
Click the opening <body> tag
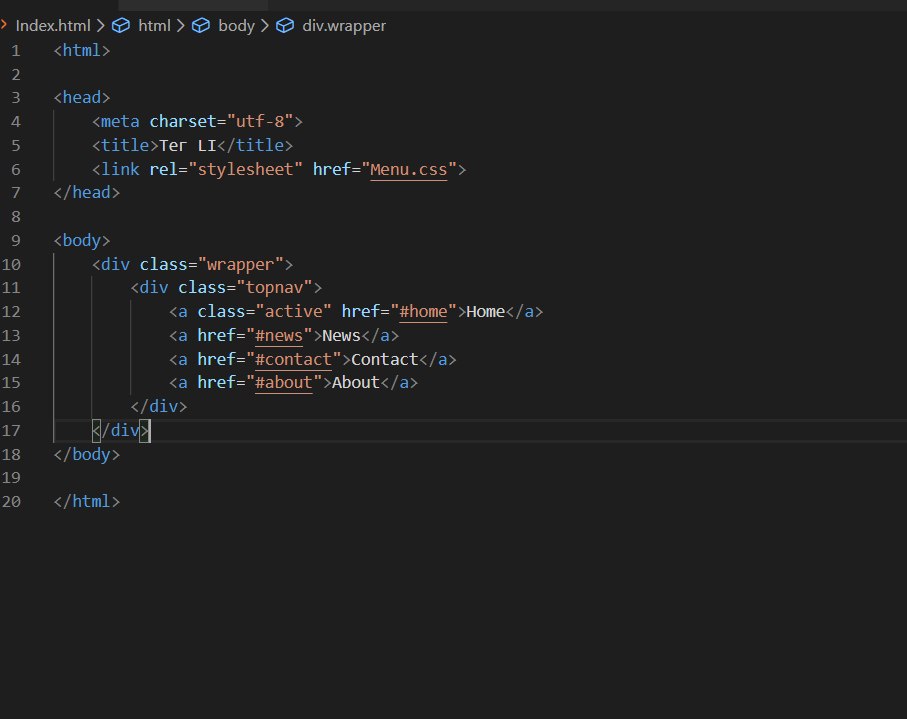click(82, 240)
